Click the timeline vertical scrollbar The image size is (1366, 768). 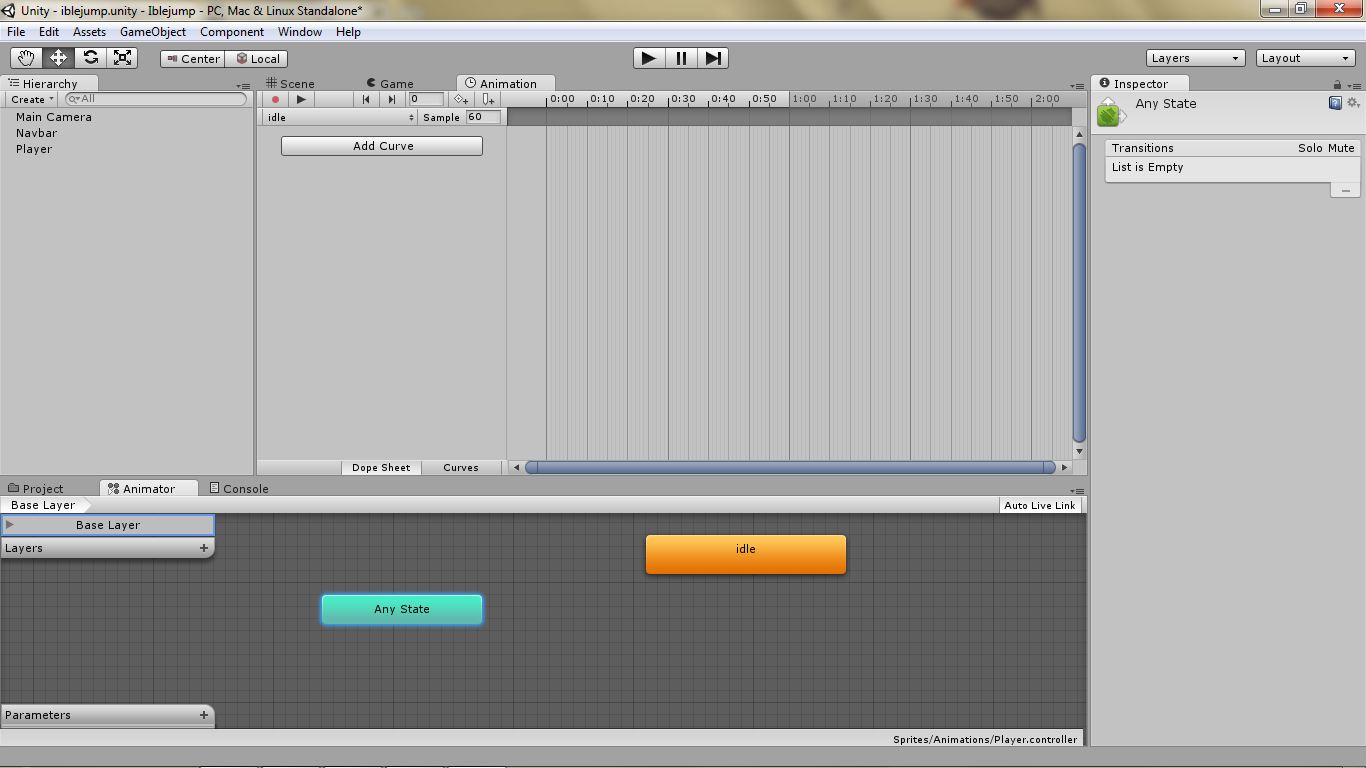1079,293
